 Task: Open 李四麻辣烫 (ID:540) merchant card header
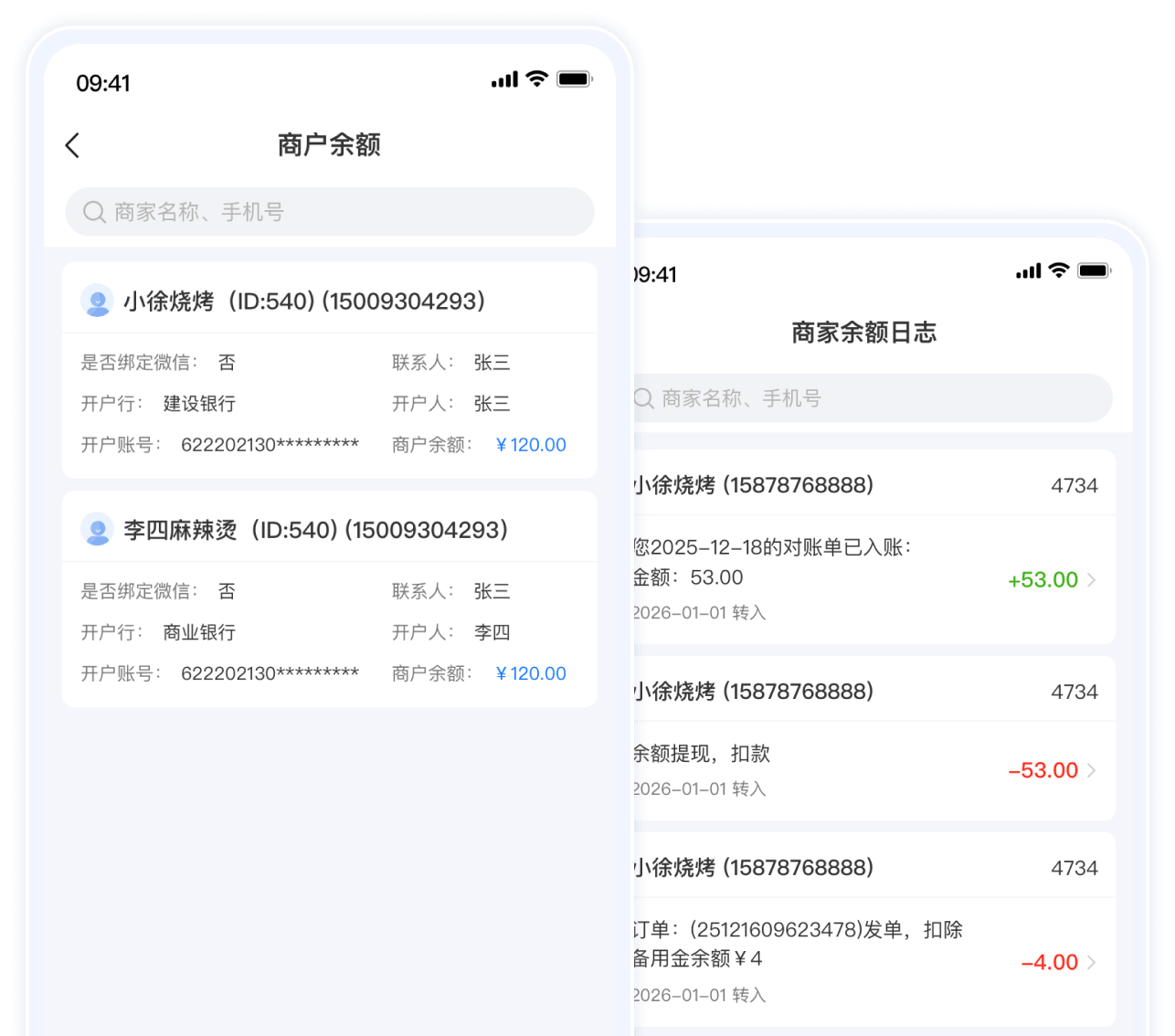pyautogui.click(x=315, y=530)
